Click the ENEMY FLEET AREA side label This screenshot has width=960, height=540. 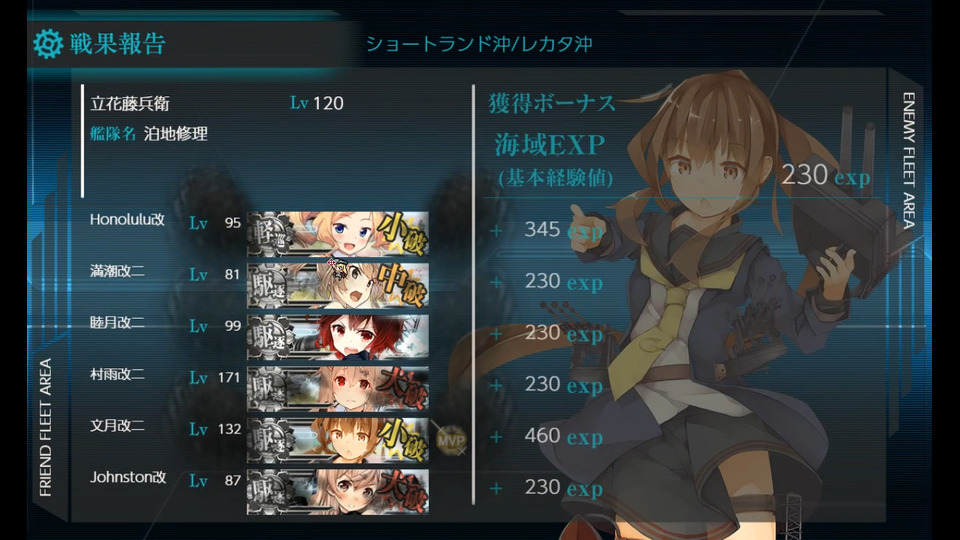[x=909, y=160]
